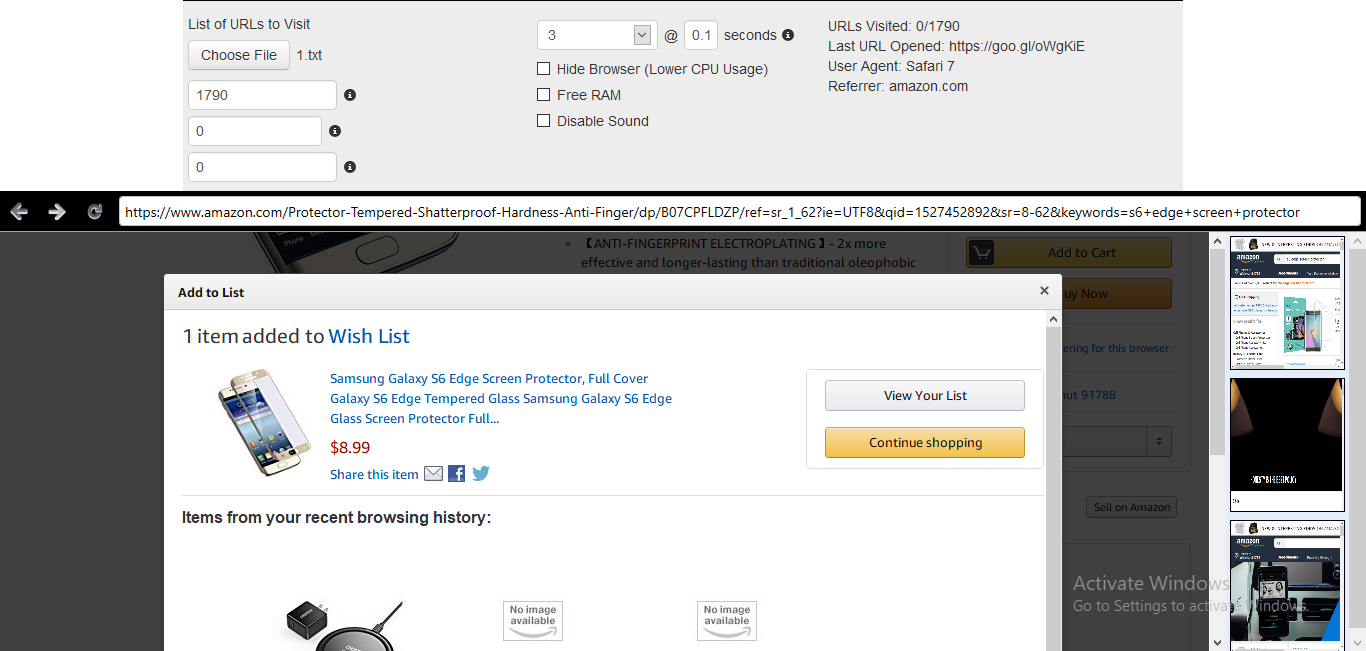Click the 'User Agent: Safari 7' text

point(891,66)
